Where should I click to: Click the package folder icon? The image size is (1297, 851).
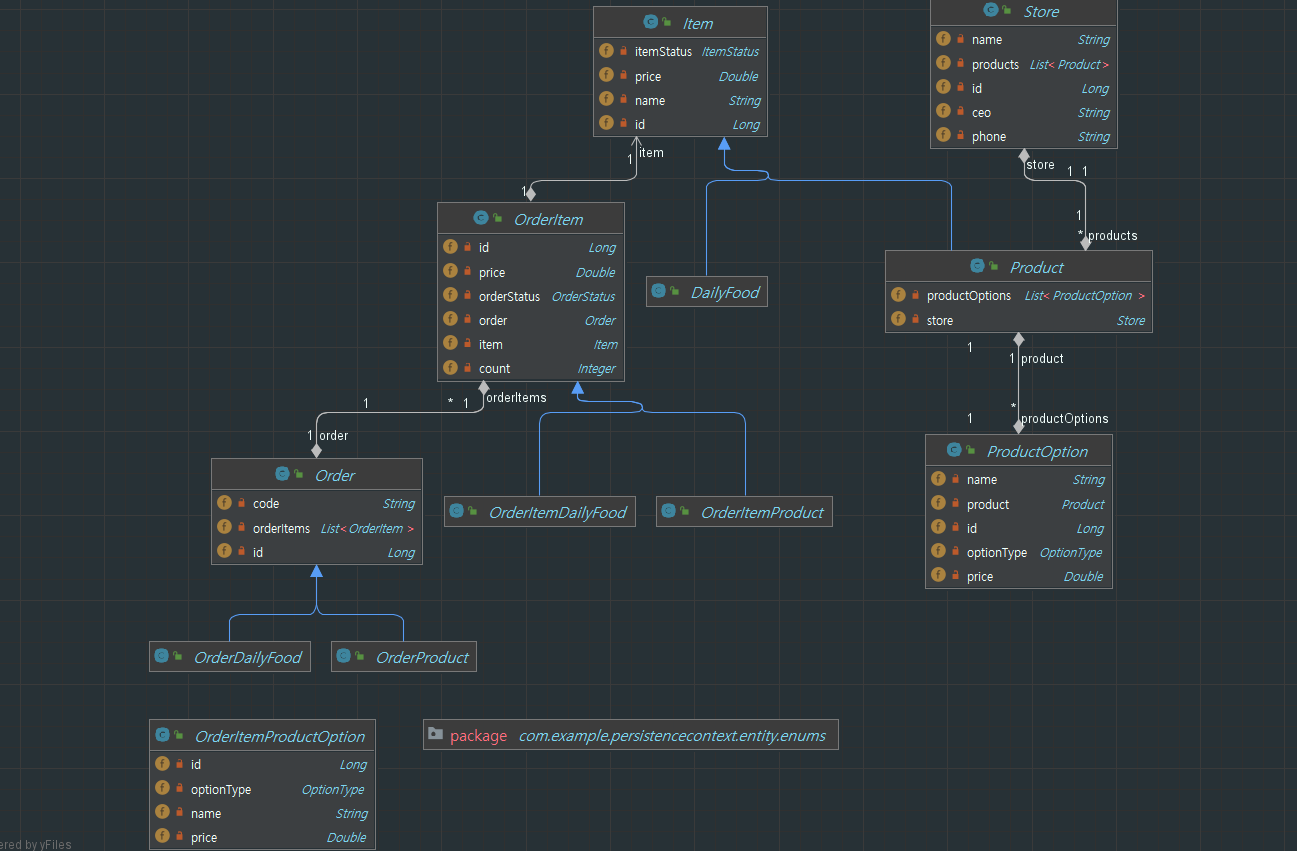click(x=435, y=734)
